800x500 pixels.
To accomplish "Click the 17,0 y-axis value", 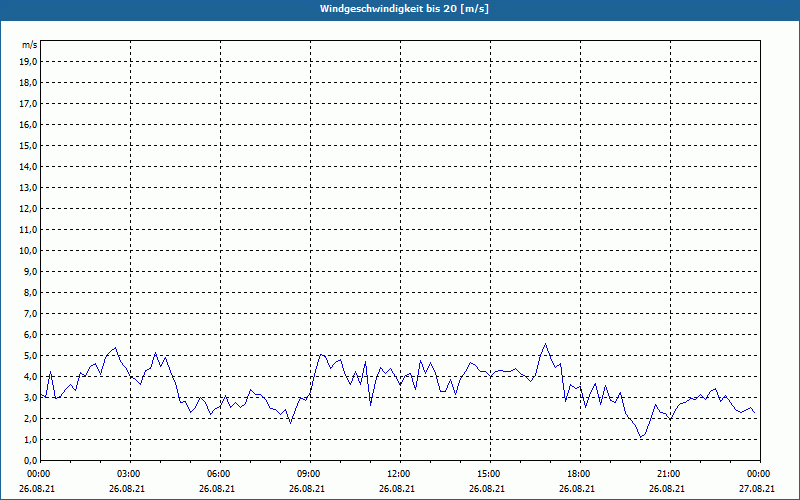I will tap(28, 104).
